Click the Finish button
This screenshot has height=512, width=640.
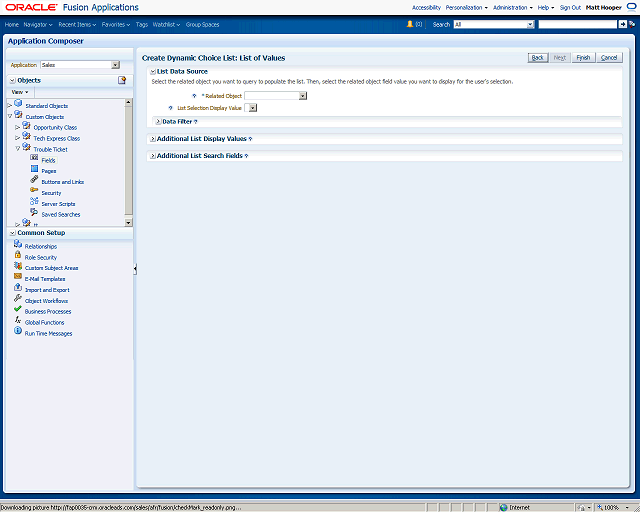583,58
